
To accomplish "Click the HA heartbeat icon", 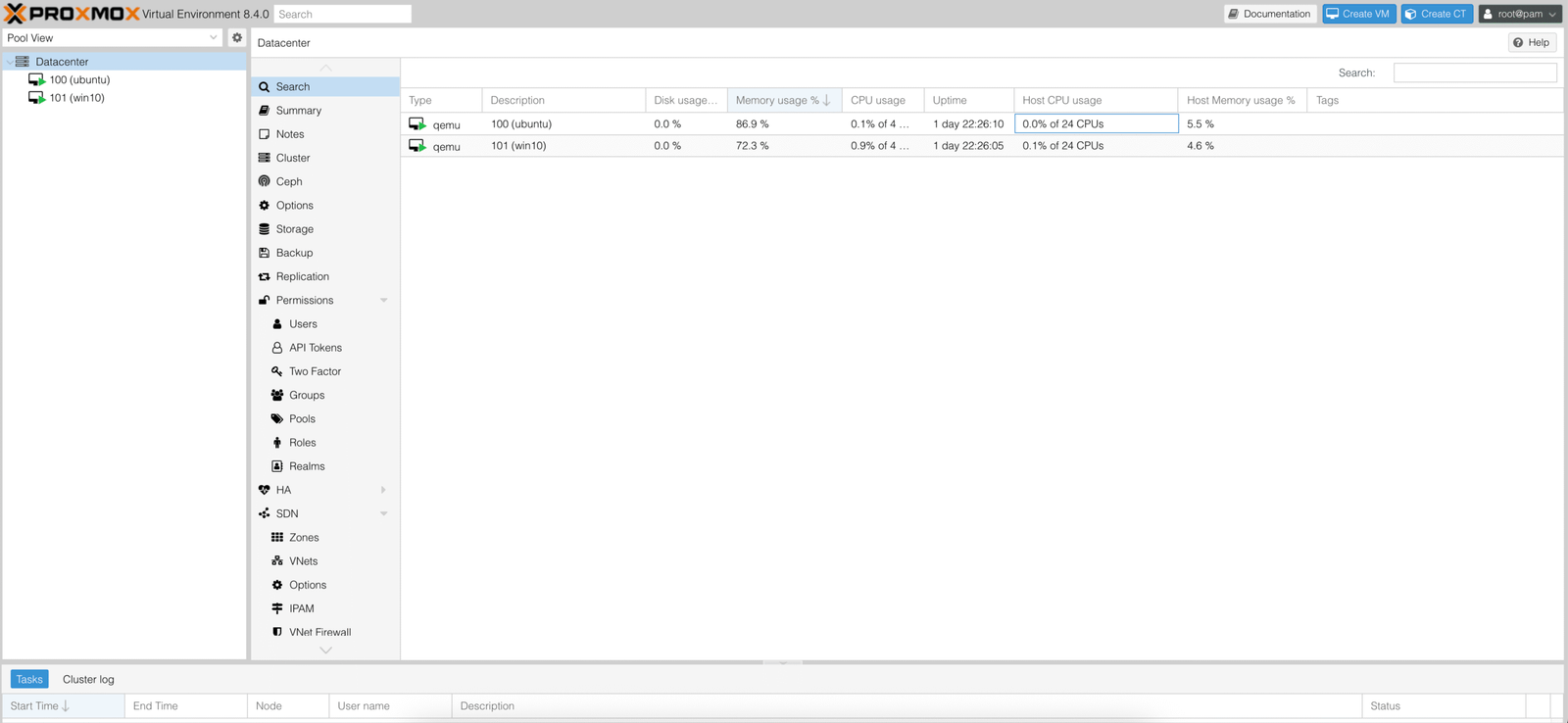I will [265, 490].
